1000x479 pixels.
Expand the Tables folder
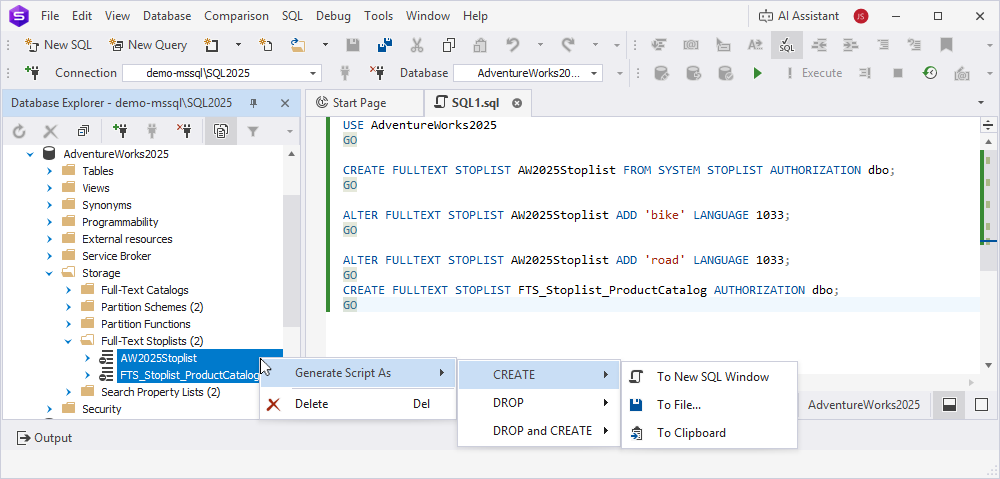pyautogui.click(x=49, y=171)
